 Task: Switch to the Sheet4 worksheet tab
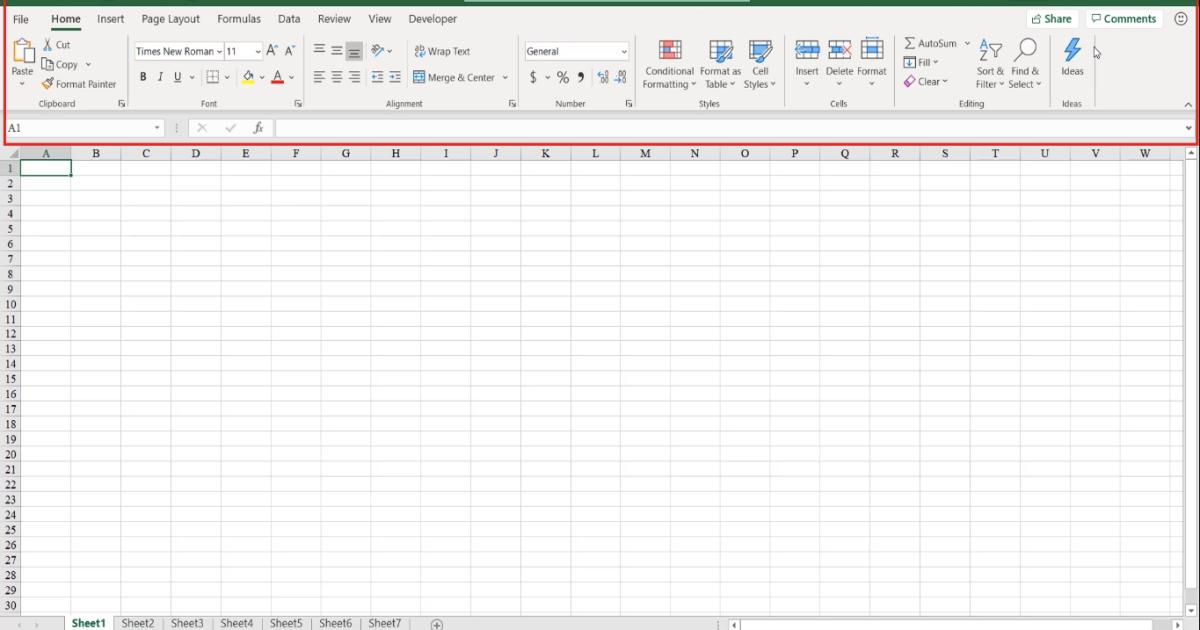[237, 622]
